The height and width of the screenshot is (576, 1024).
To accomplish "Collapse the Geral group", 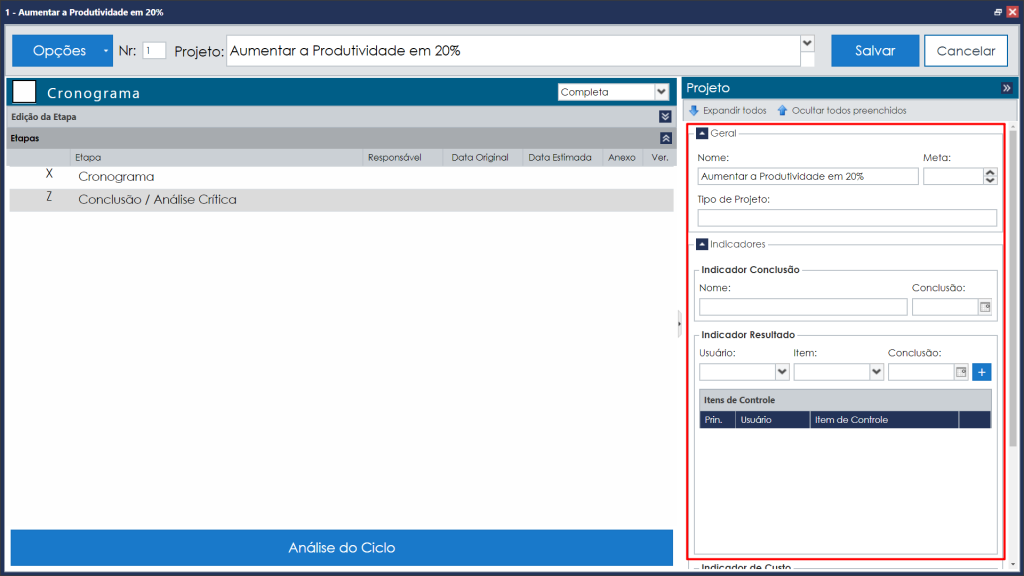I will [702, 133].
